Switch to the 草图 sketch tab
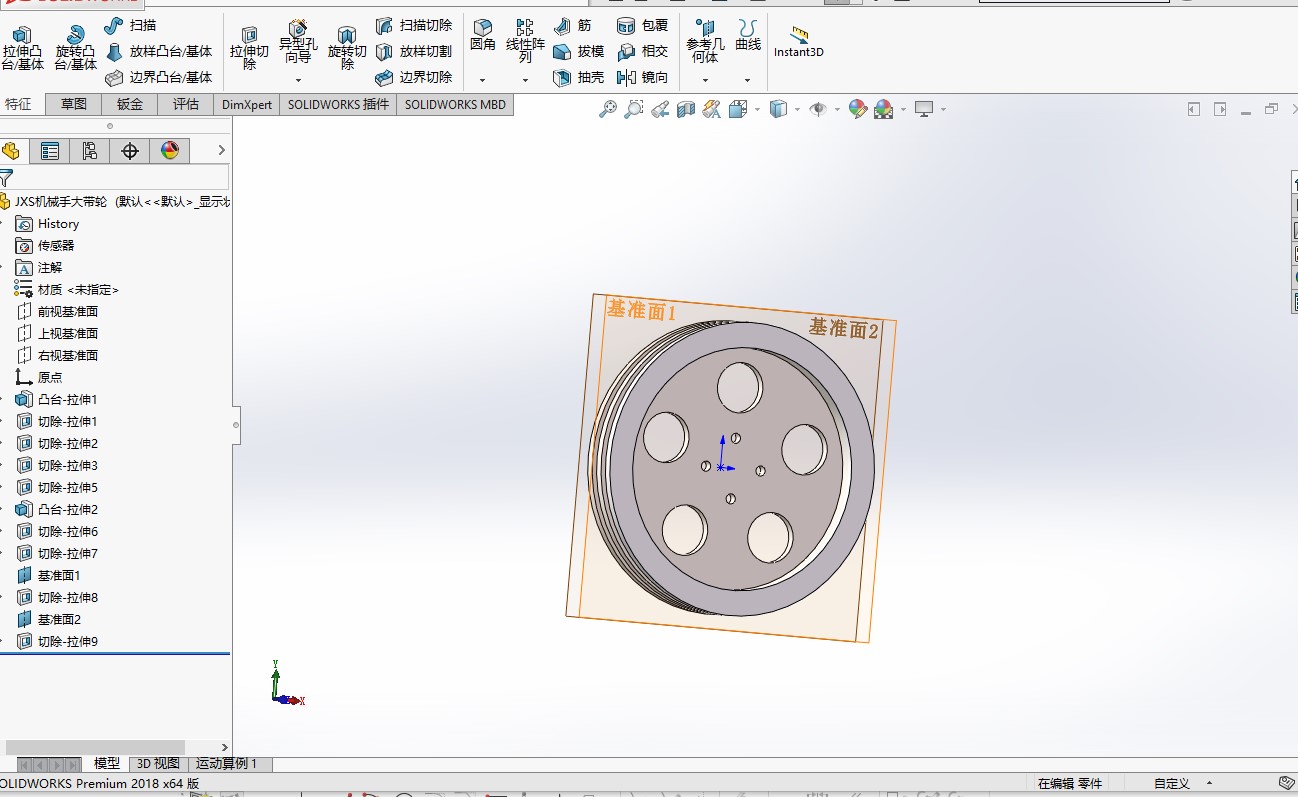 [74, 104]
